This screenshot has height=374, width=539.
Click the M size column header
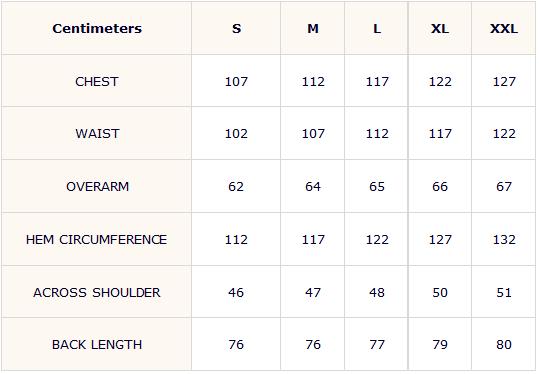tap(313, 28)
